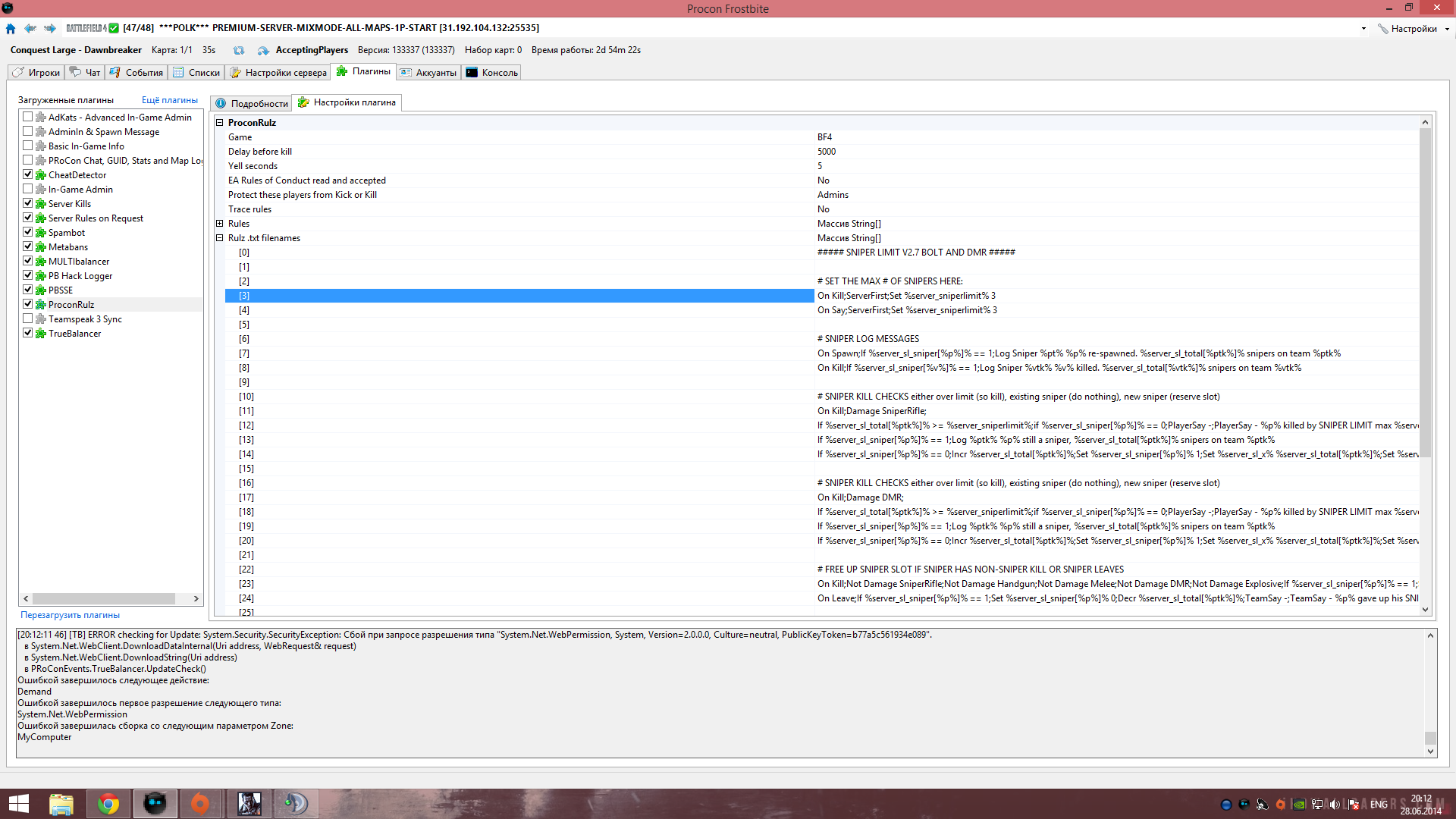Open File Explorer from the taskbar
The height and width of the screenshot is (819, 1456).
tap(61, 803)
